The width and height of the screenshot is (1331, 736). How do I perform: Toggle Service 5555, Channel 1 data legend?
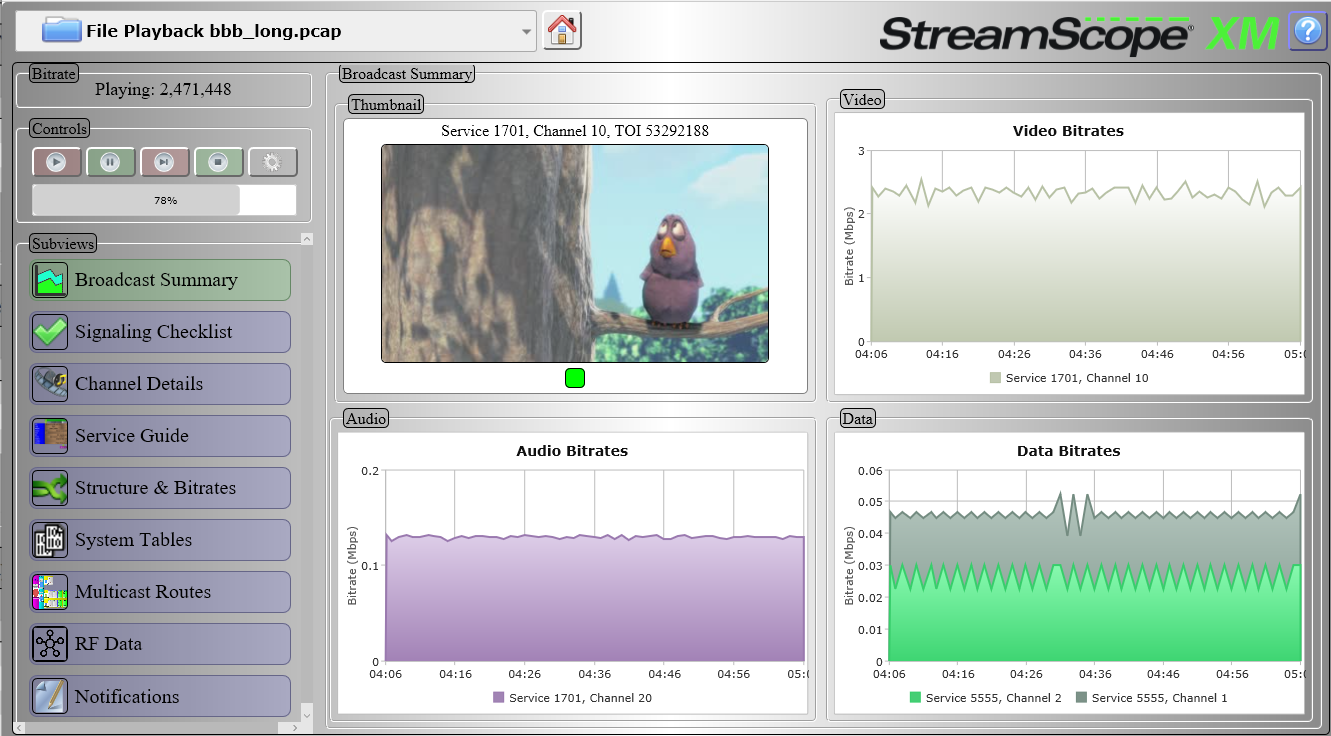[1151, 698]
